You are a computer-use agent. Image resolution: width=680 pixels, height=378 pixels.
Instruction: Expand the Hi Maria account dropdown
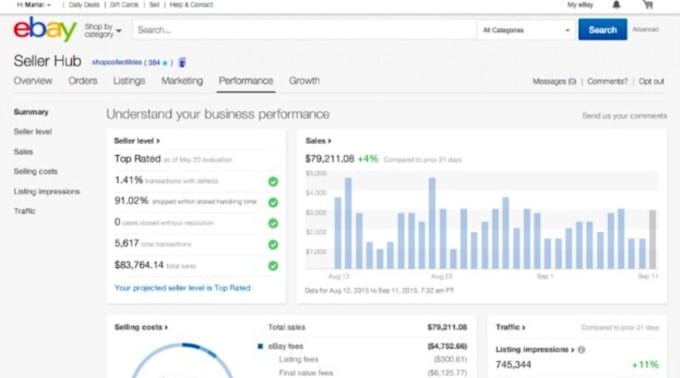coord(34,5)
